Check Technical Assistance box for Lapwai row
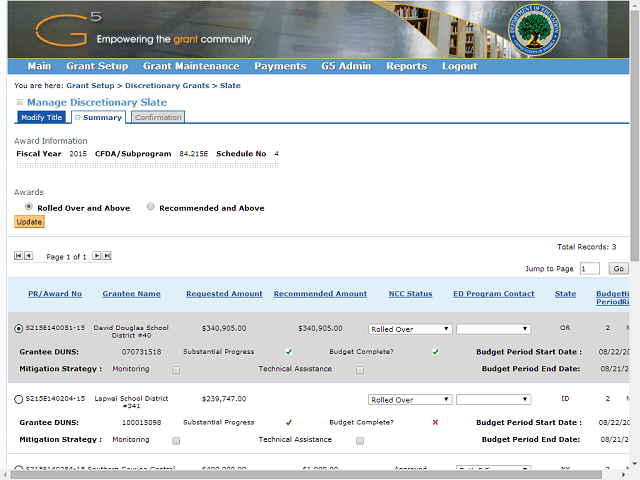Screen dimensions: 640x480 tap(360, 441)
